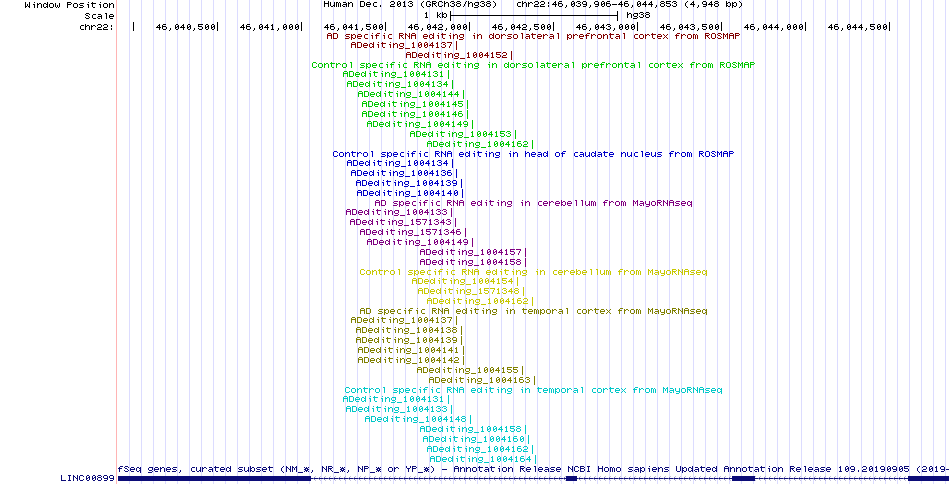
Task: Select olive ADediting_1004139 in the AD temporal cortex track
Action: tap(408, 340)
